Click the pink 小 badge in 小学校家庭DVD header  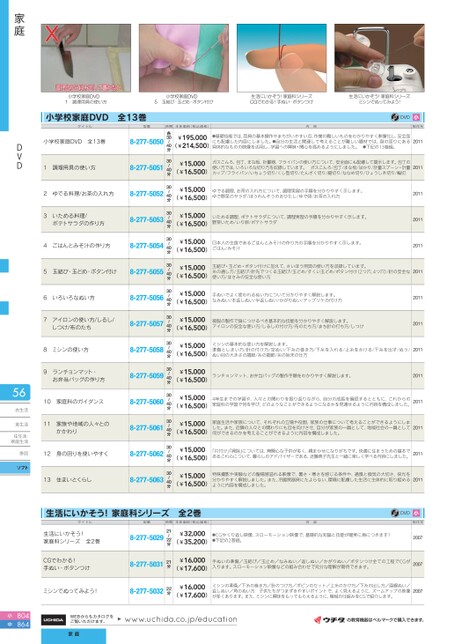416,117
